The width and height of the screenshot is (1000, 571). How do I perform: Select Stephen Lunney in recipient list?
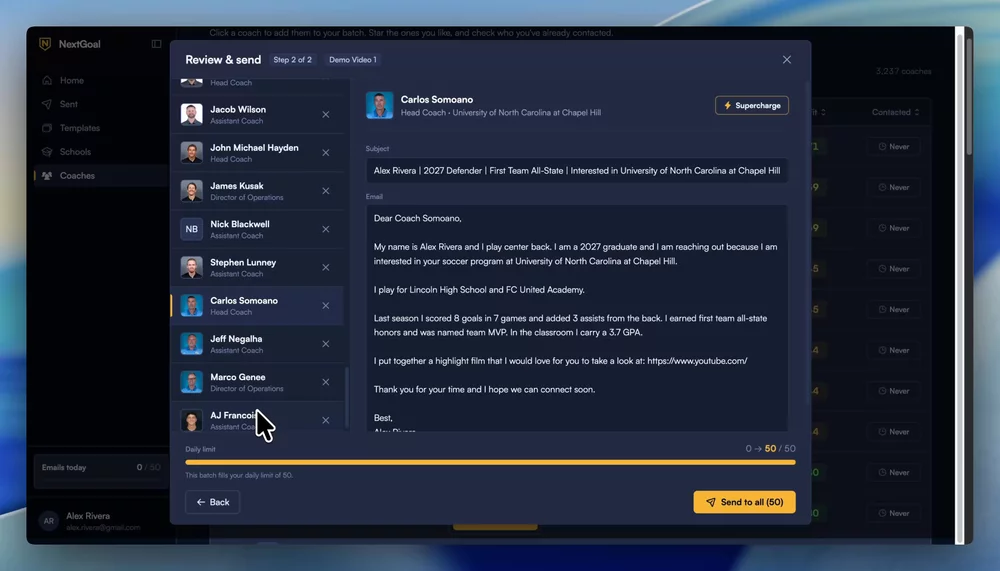tap(258, 268)
